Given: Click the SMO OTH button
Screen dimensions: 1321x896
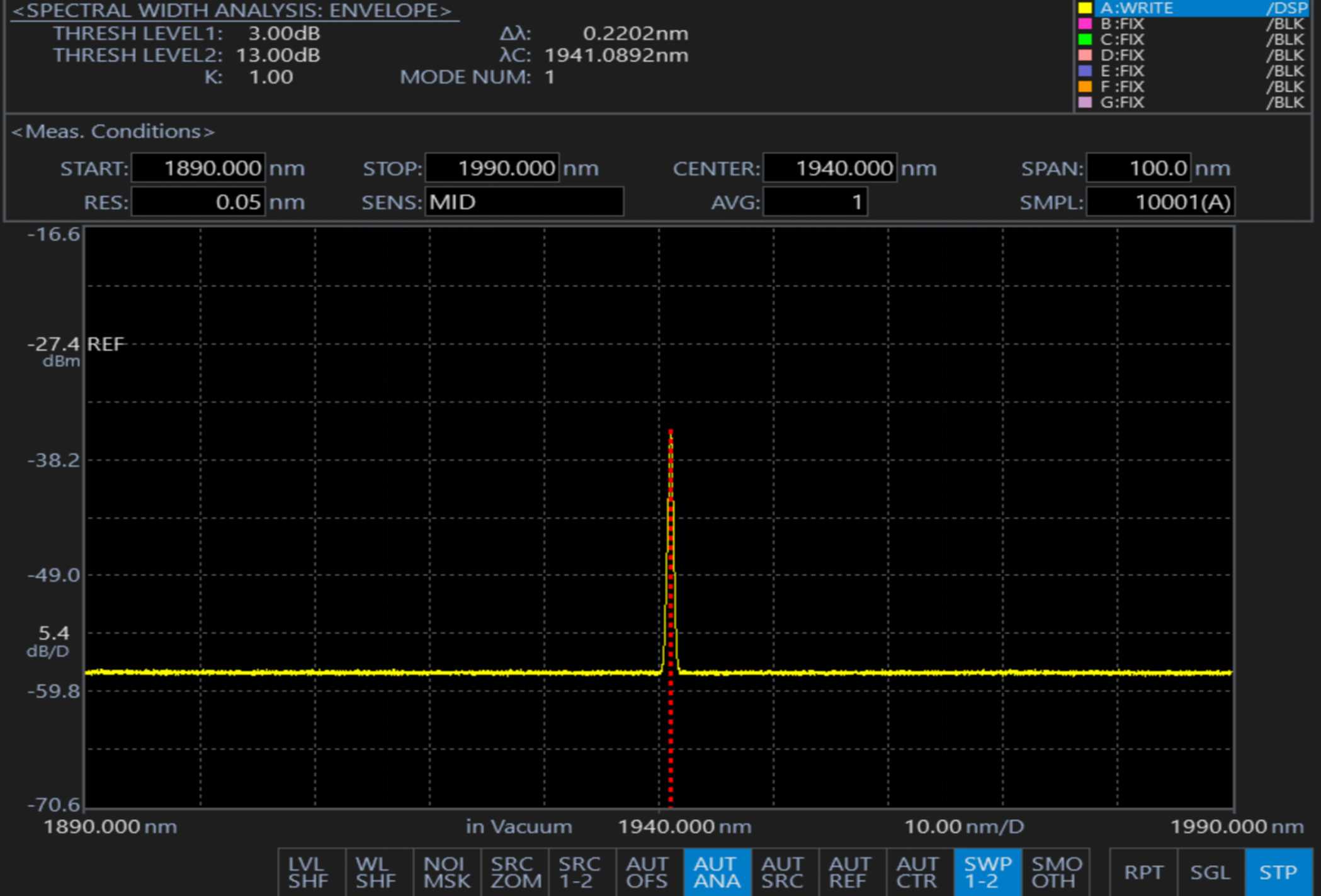Looking at the screenshot, I should point(1055,872).
